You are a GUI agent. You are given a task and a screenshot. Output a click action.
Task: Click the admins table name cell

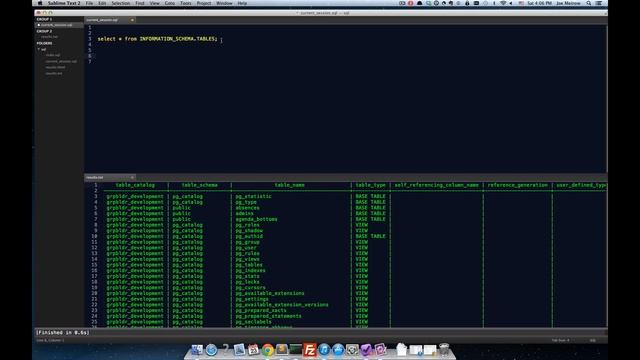(244, 213)
